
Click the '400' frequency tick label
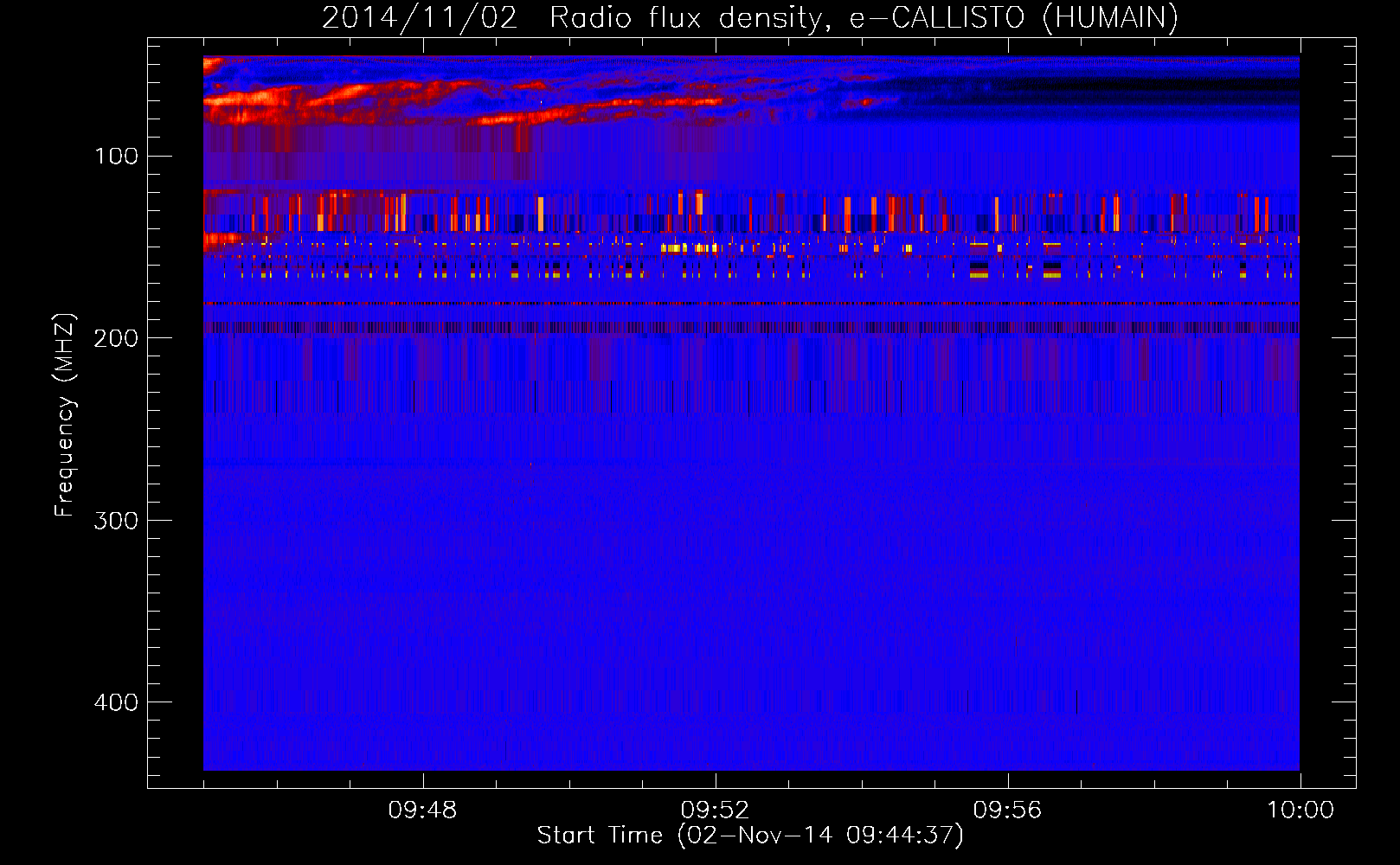pyautogui.click(x=116, y=702)
